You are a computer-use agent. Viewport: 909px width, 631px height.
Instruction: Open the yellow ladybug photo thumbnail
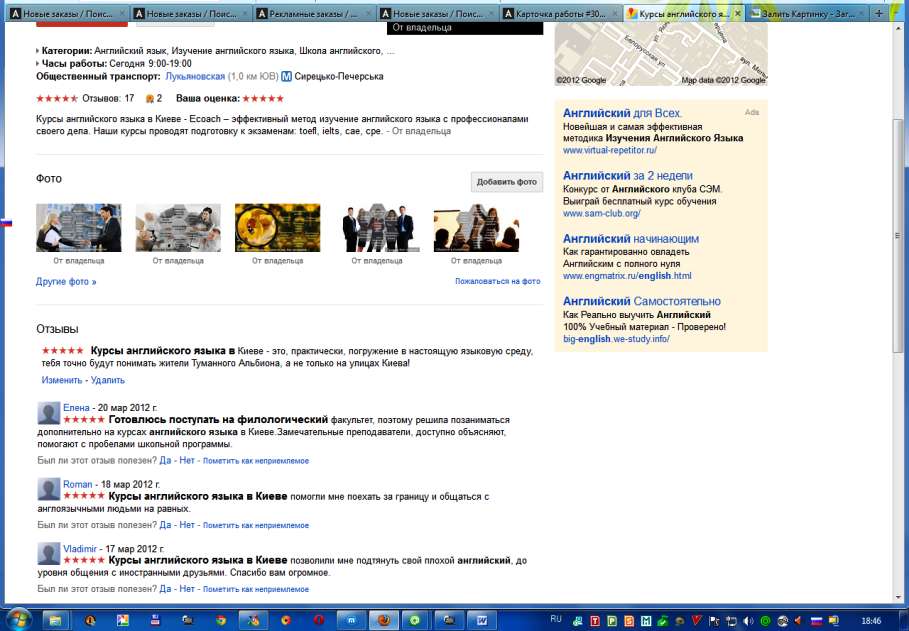click(x=278, y=227)
